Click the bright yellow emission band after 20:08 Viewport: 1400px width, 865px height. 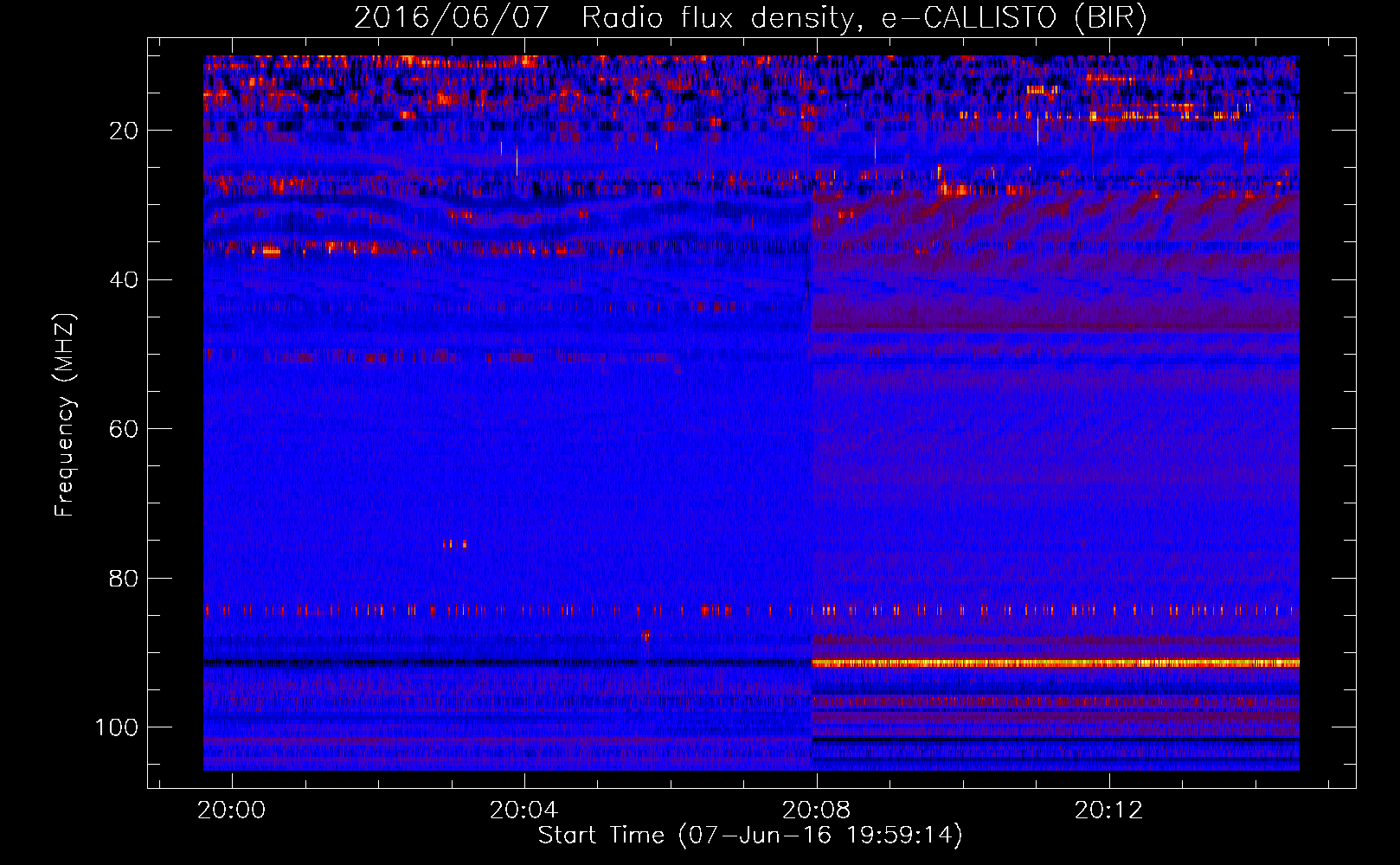coord(1056,663)
